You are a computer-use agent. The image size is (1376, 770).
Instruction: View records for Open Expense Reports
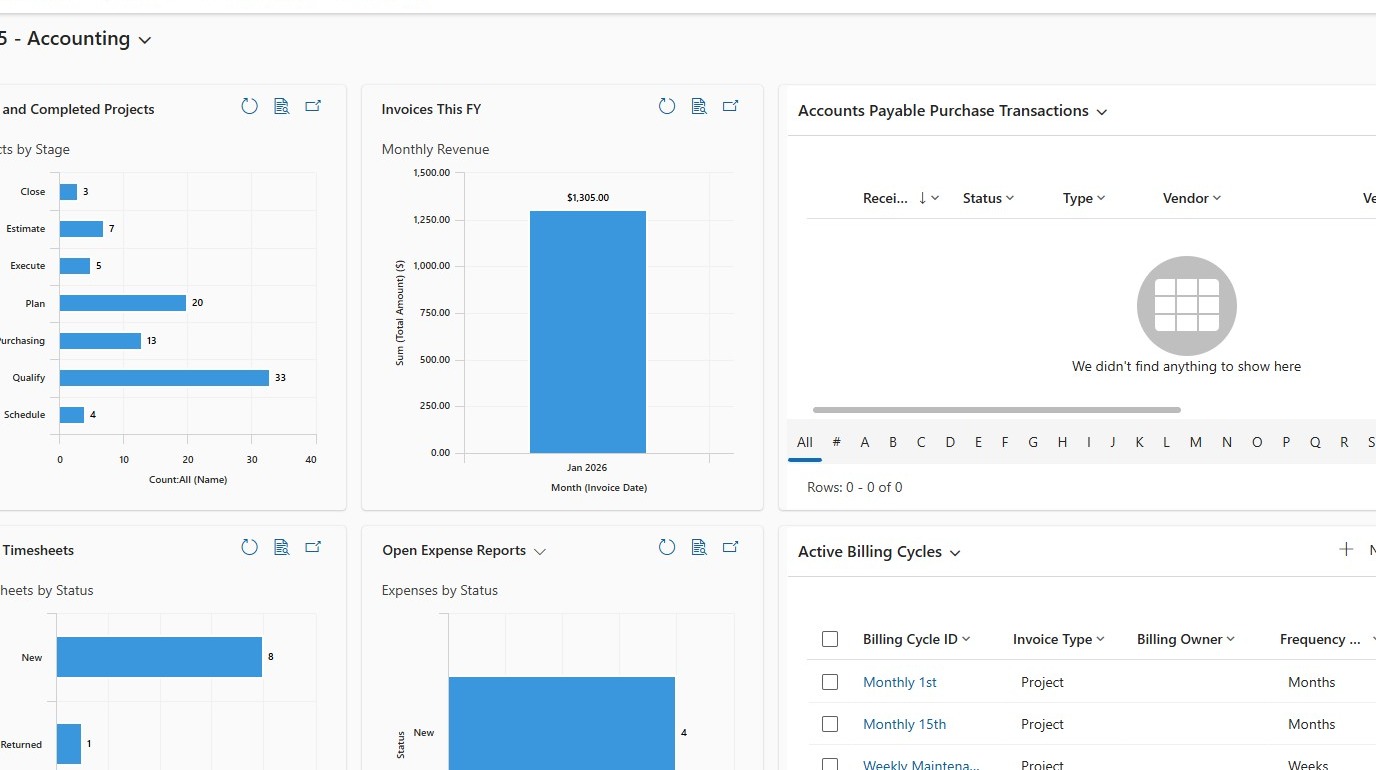(x=699, y=547)
